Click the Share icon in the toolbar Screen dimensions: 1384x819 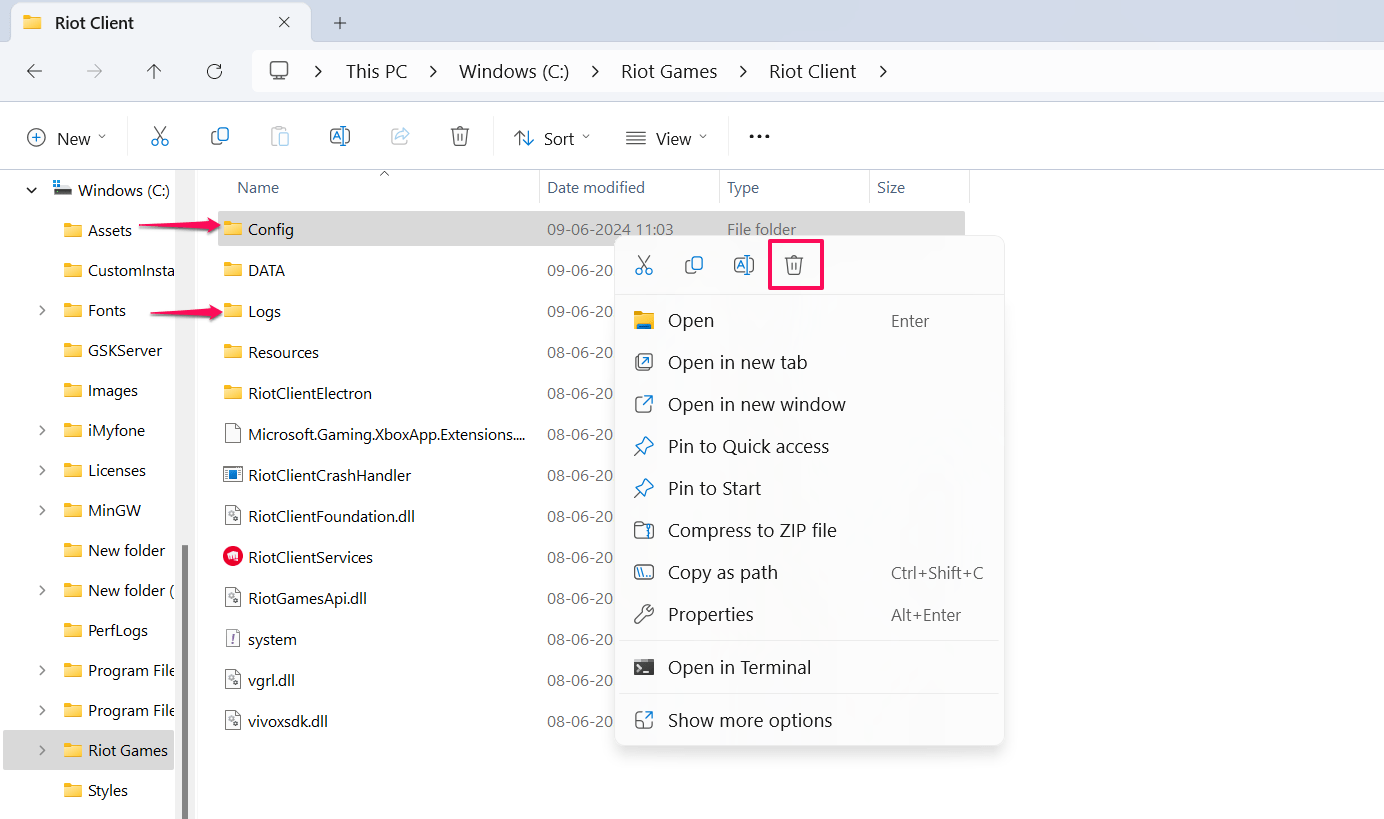point(400,137)
